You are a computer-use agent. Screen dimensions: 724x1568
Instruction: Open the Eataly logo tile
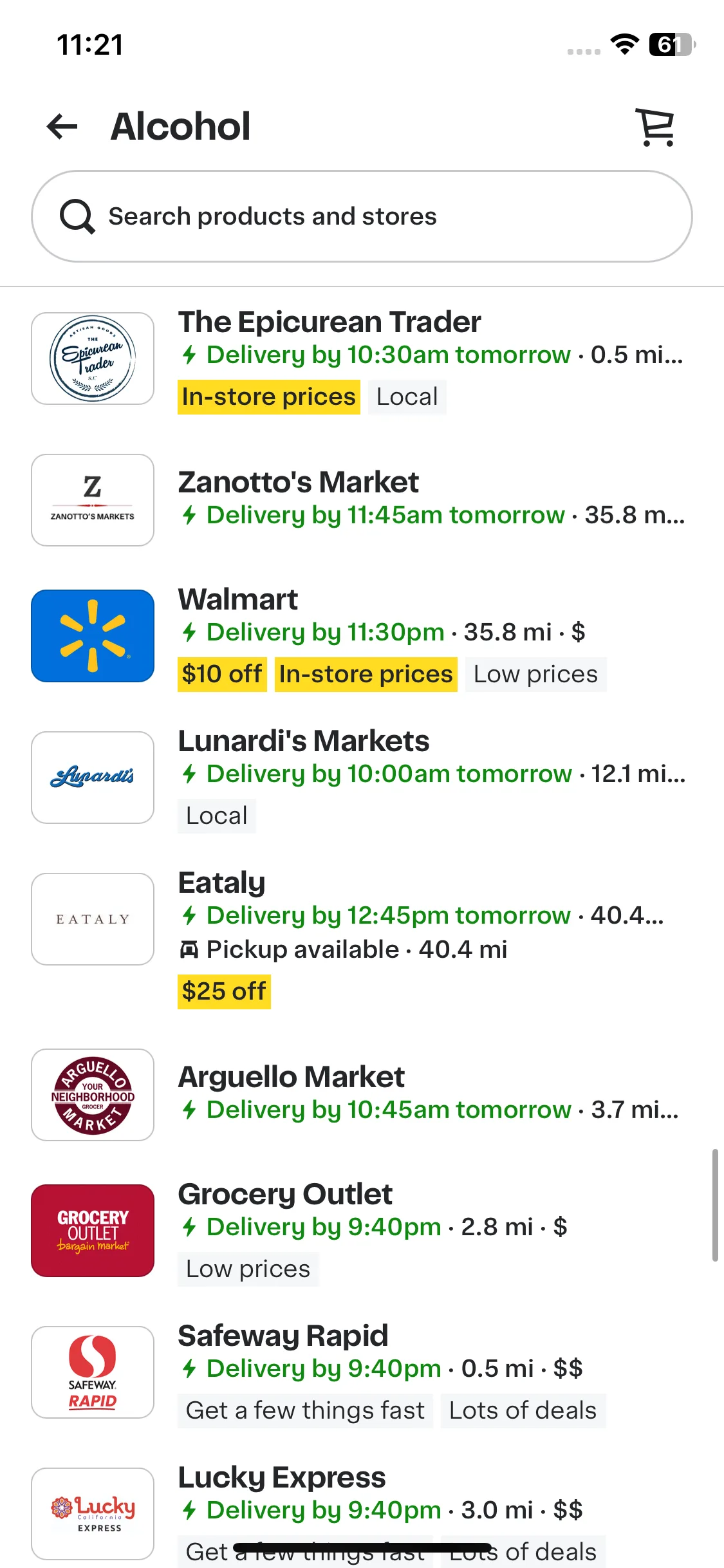pyautogui.click(x=93, y=919)
